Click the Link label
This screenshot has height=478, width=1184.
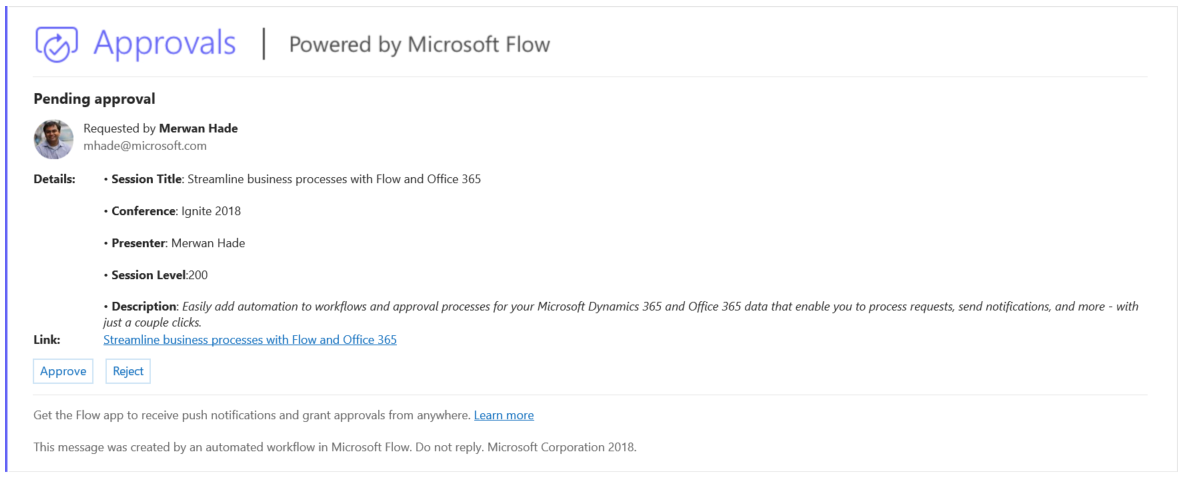pos(47,340)
